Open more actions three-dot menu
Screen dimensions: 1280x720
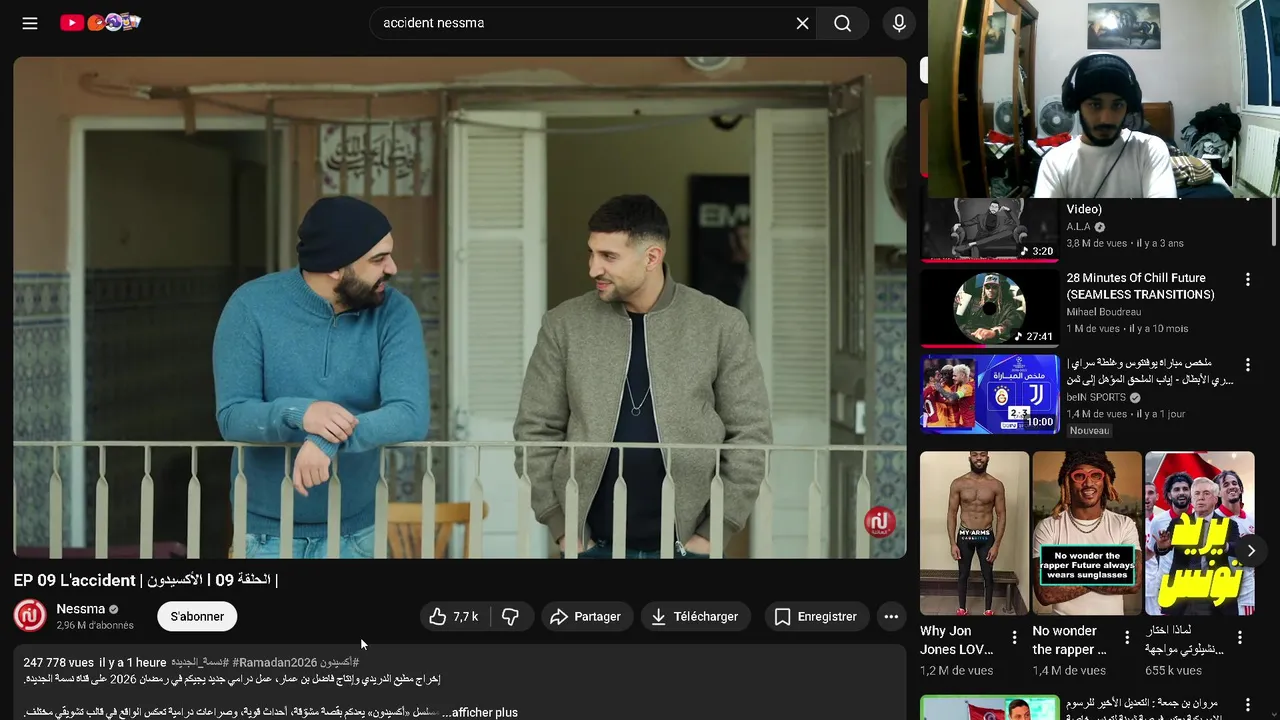pos(891,617)
